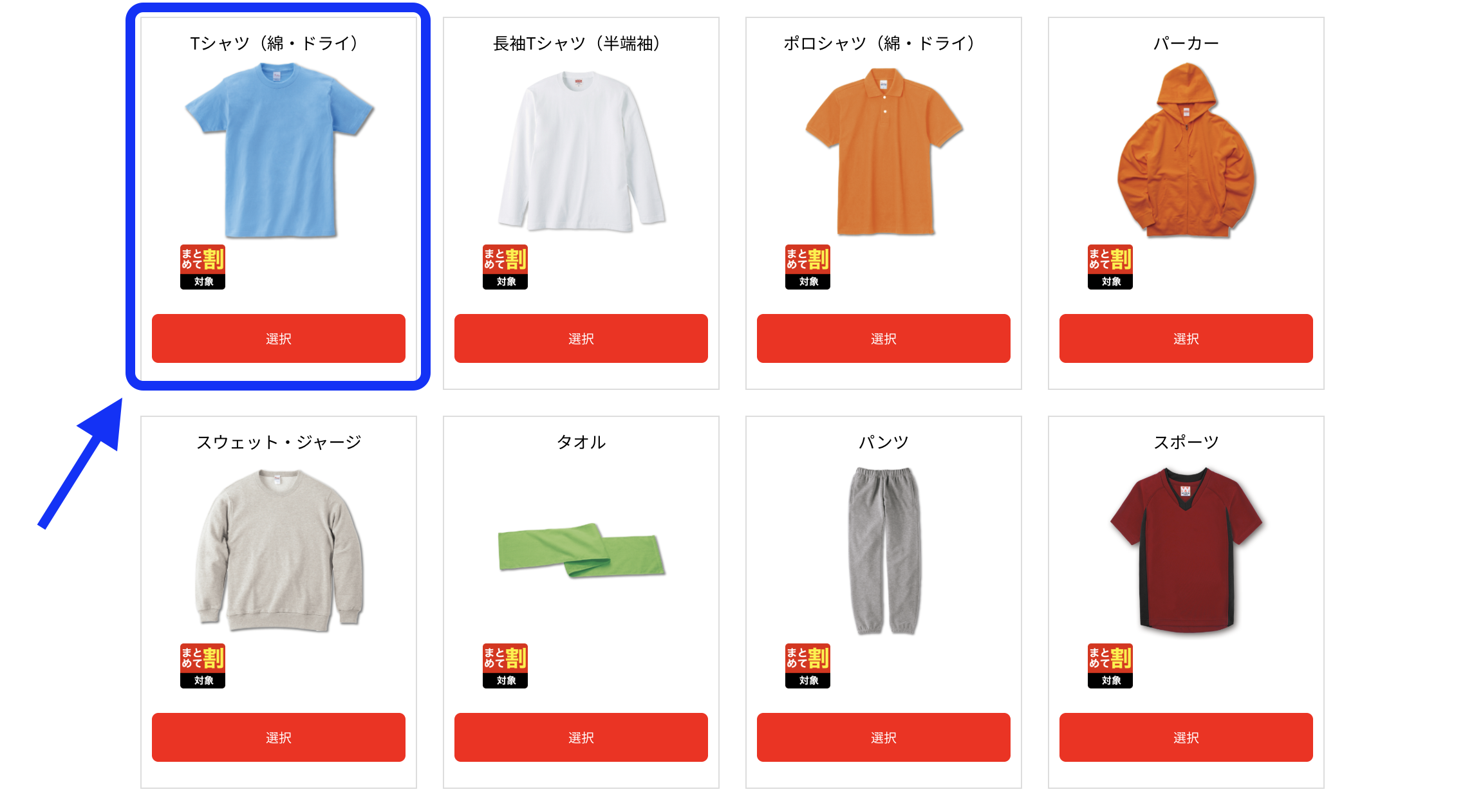Select the スウェット・ジャージ category button
This screenshot has width=1474, height=812.
279,737
